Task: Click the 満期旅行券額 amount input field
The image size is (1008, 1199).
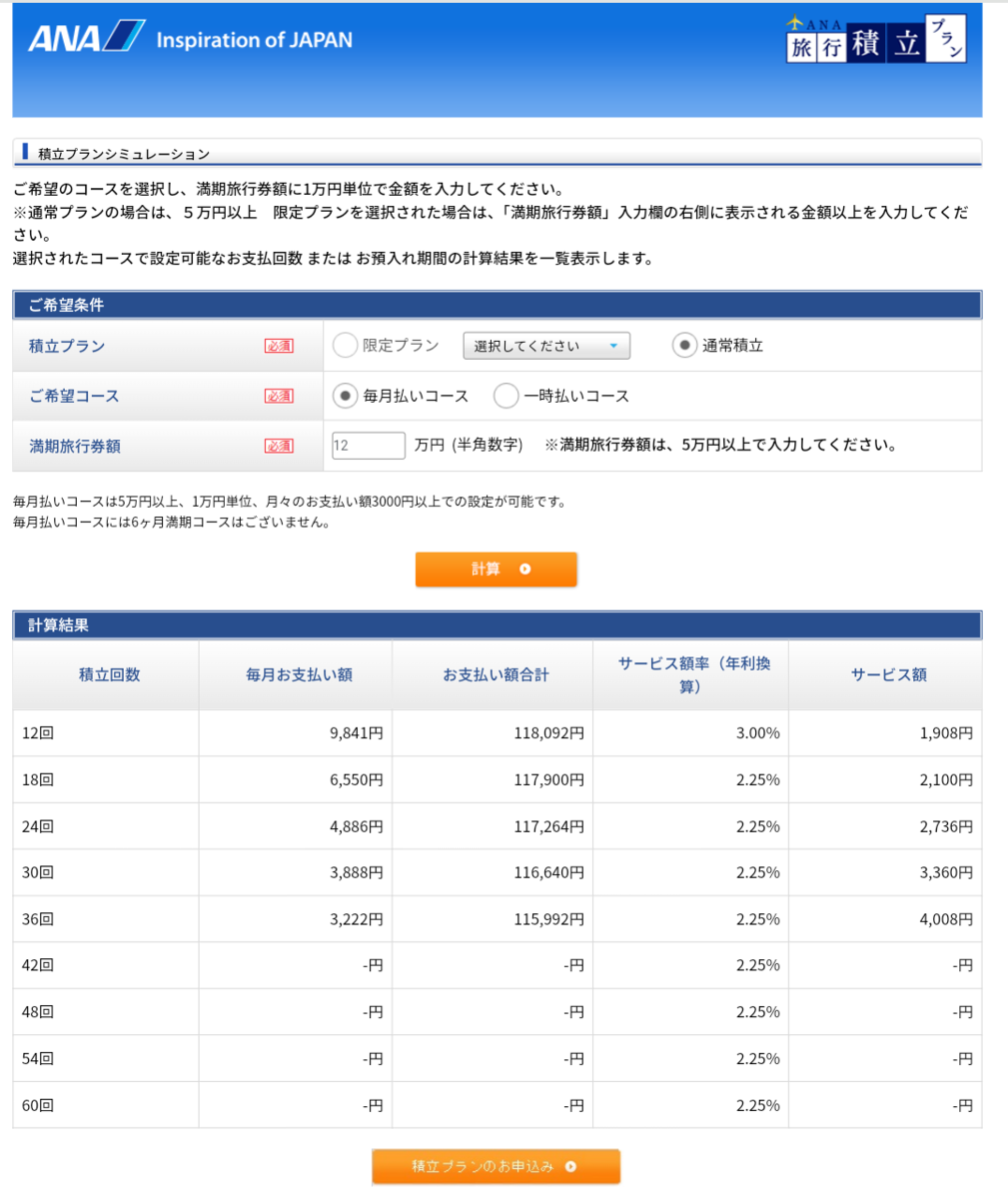Action: (368, 445)
